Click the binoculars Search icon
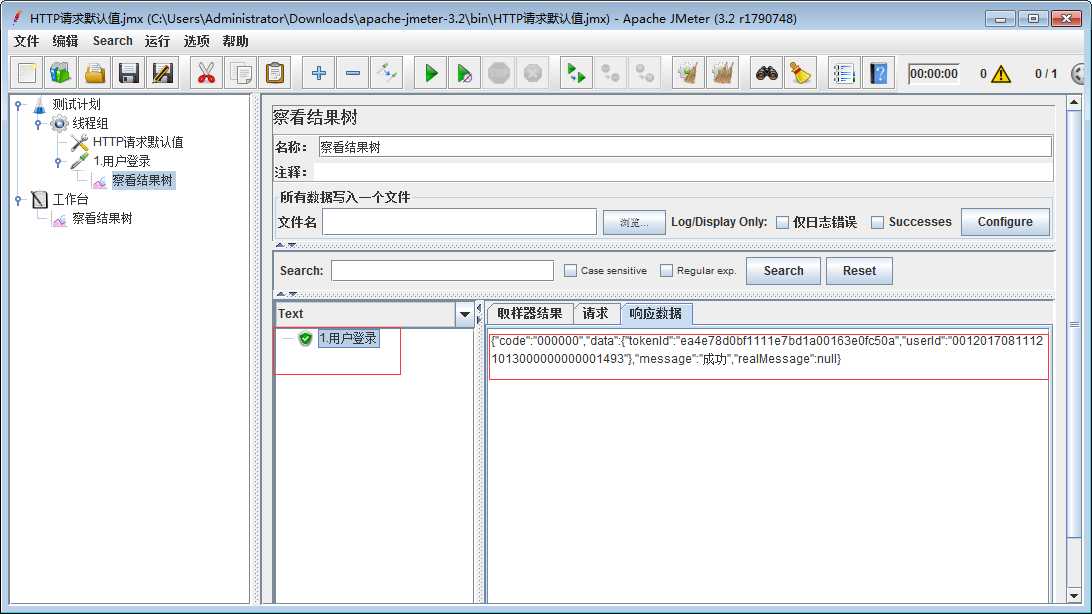Viewport: 1092px width, 614px height. pos(767,73)
